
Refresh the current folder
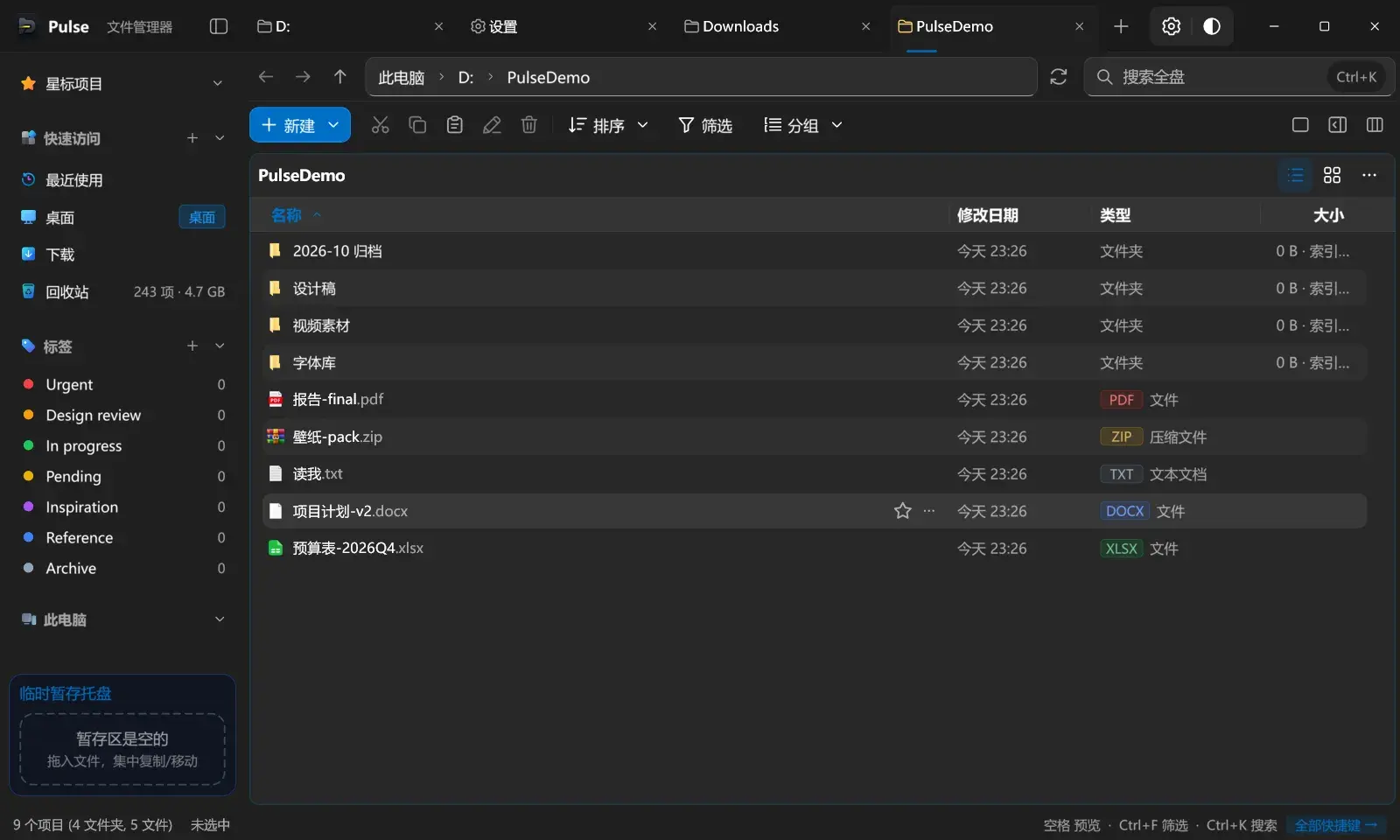[1059, 77]
